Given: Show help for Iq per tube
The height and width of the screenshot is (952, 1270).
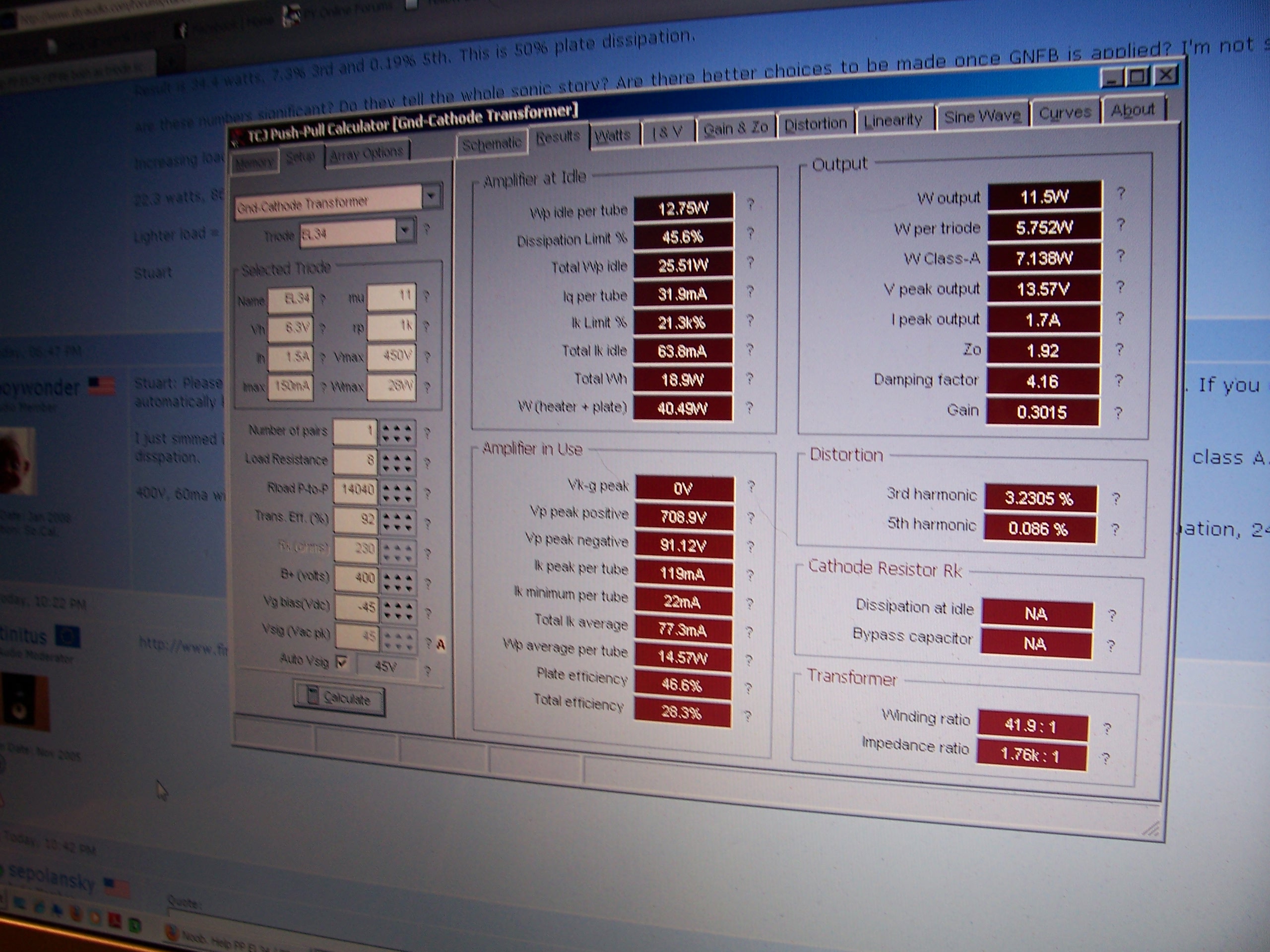Looking at the screenshot, I should (x=750, y=292).
